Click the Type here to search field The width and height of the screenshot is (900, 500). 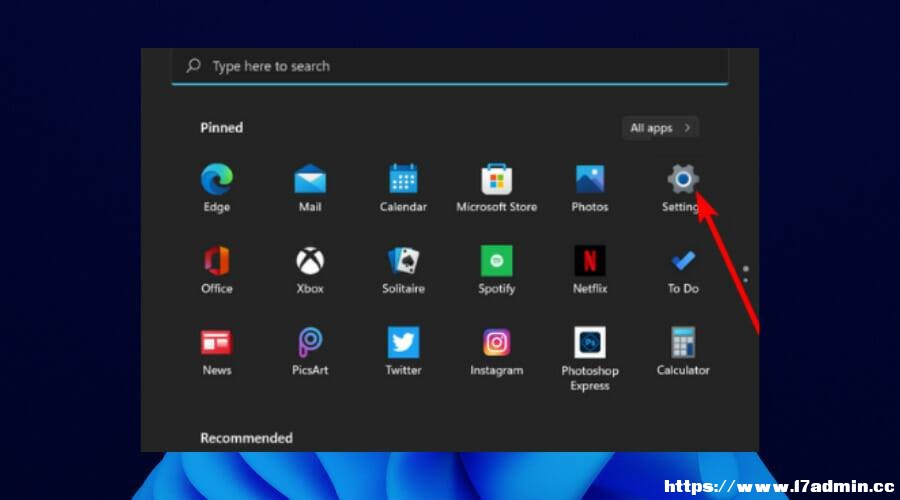pyautogui.click(x=450, y=67)
